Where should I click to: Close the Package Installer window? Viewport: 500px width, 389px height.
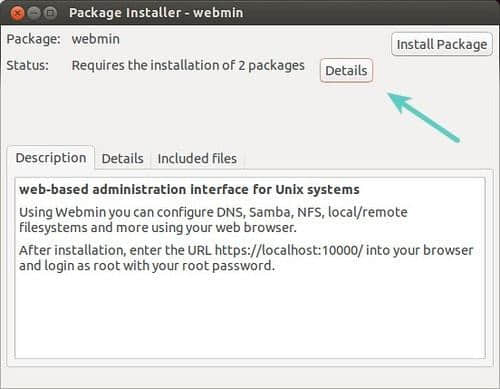17,13
